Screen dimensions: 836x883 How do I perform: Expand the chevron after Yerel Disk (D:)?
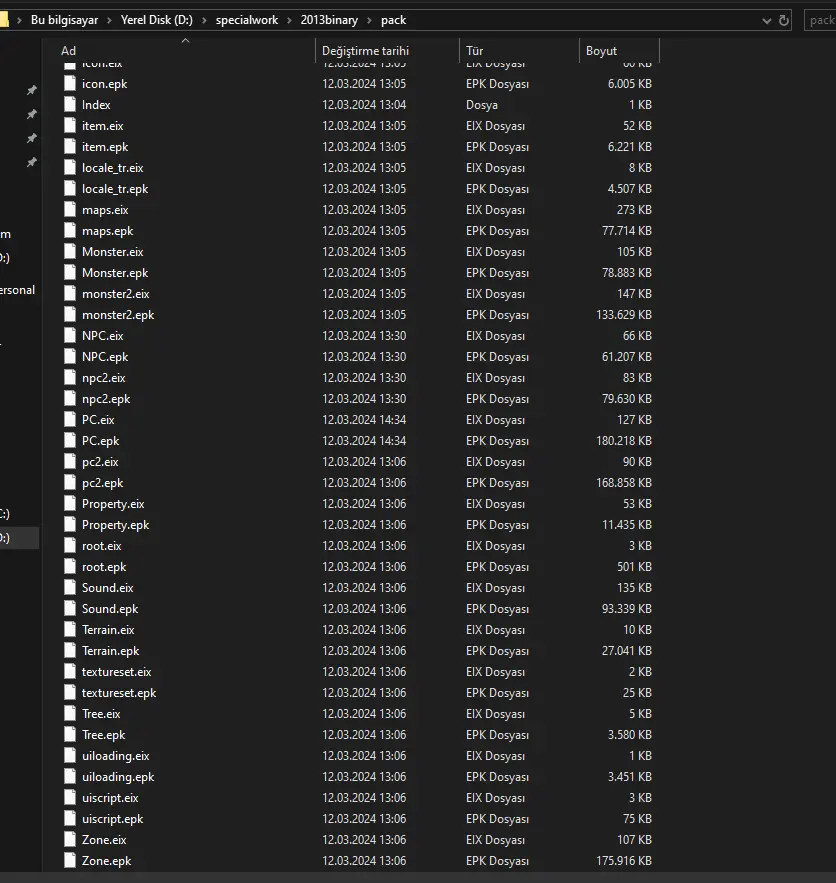[206, 20]
